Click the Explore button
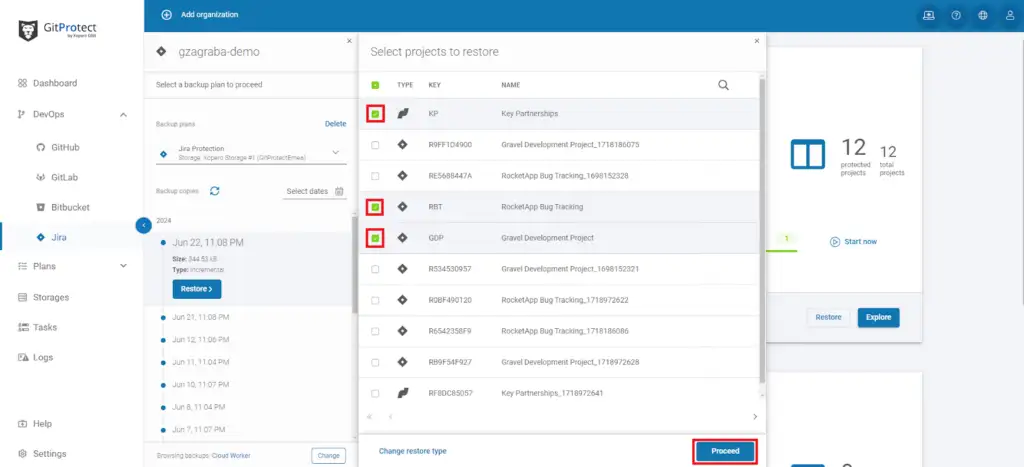The width and height of the screenshot is (1024, 467). click(878, 317)
